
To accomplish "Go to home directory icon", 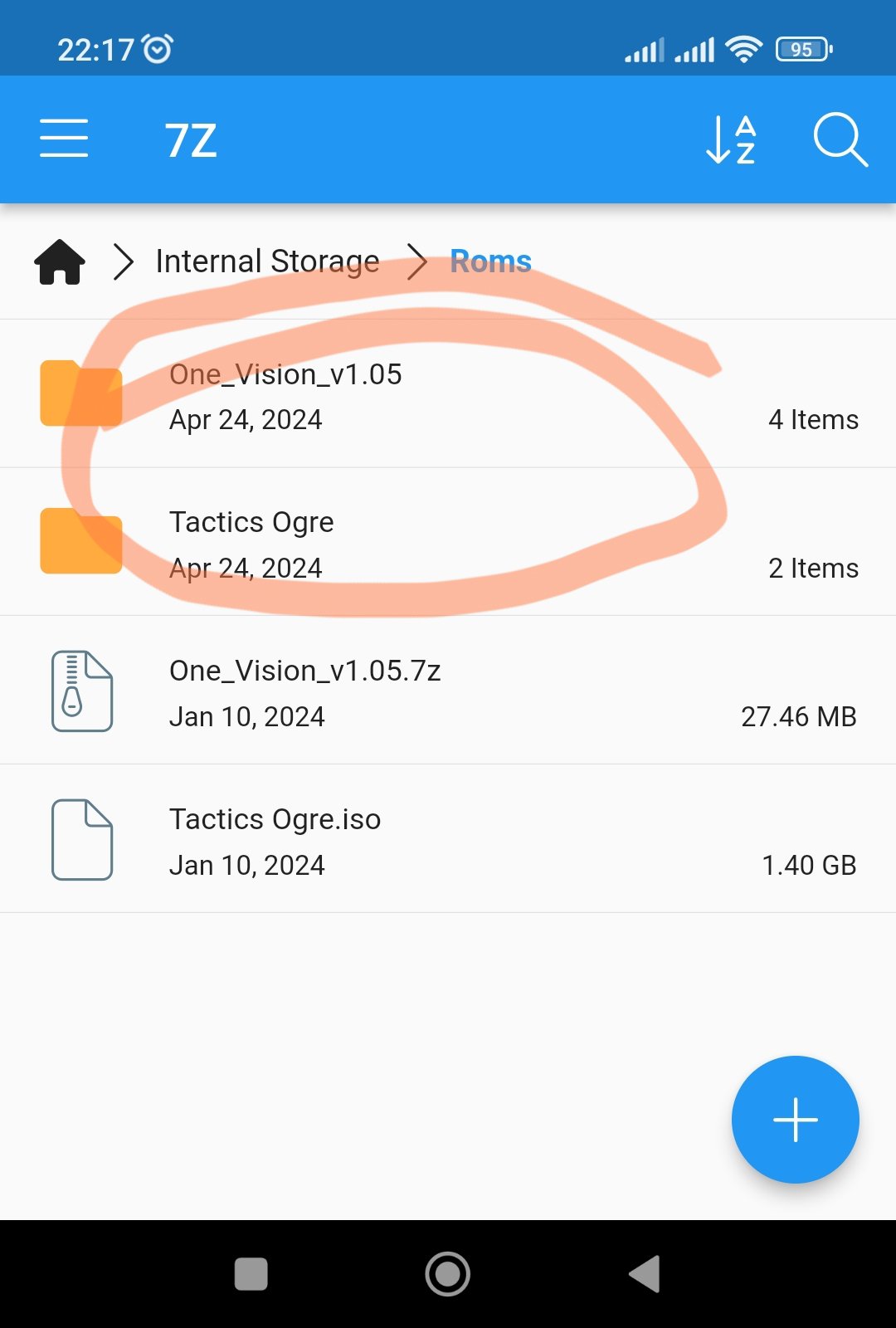I will tap(60, 262).
